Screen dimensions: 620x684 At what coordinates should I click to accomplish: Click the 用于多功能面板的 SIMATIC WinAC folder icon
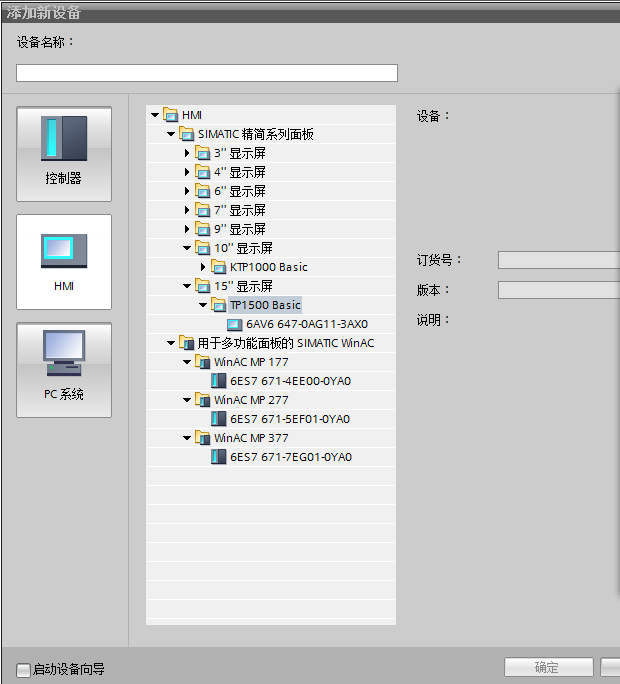187,343
